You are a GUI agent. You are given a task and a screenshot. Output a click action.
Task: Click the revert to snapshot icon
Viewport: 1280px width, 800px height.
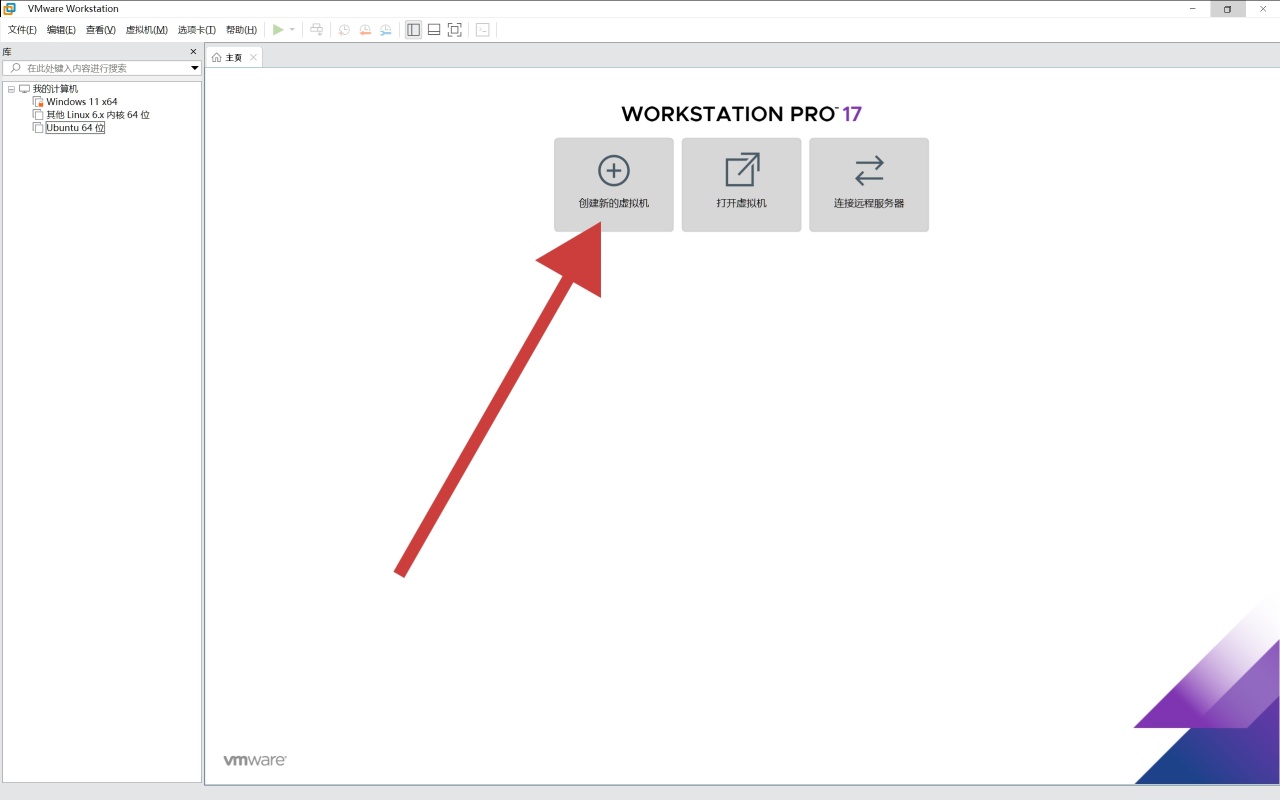(x=365, y=30)
